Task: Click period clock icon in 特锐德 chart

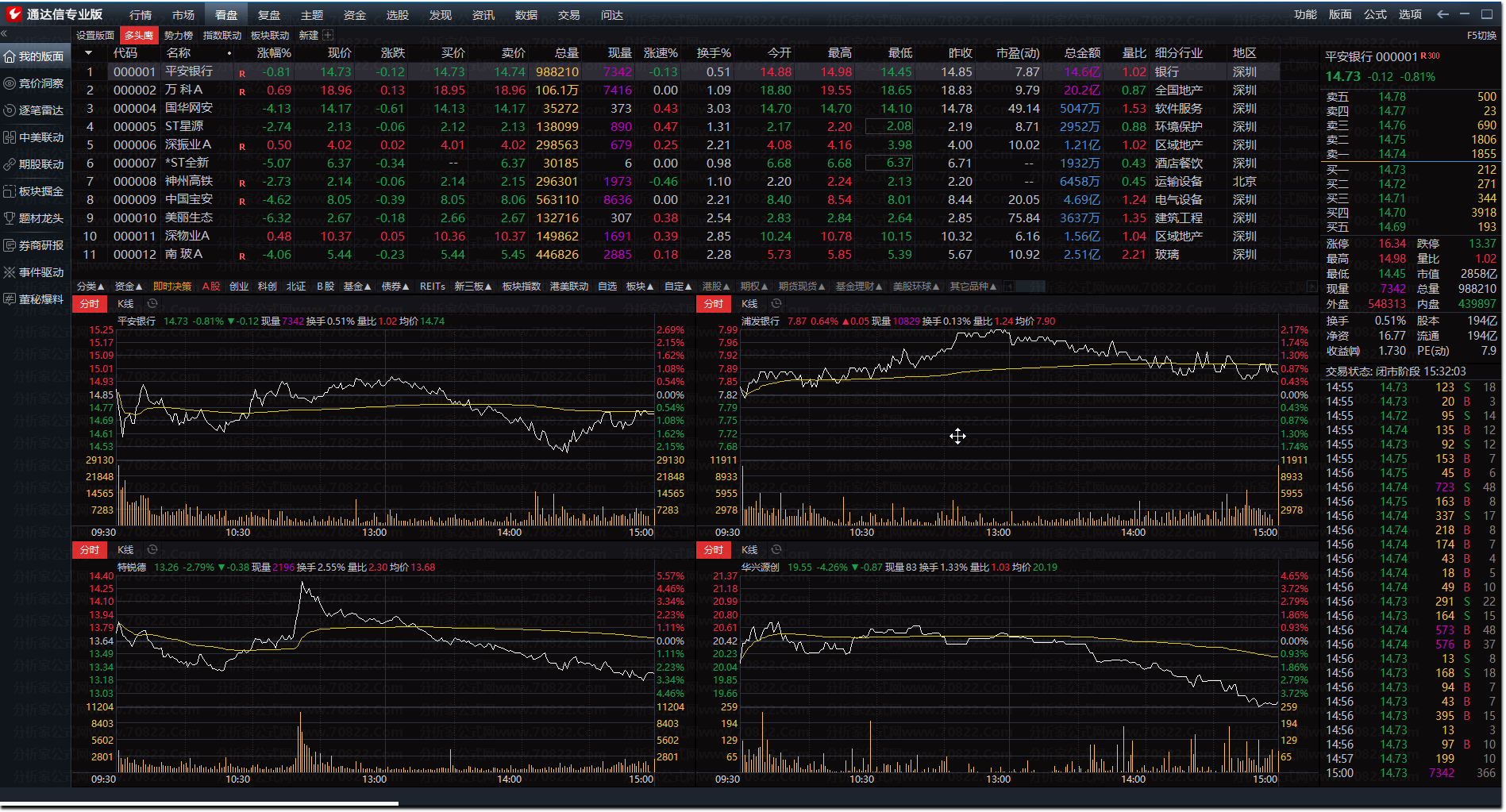Action: 152,549
